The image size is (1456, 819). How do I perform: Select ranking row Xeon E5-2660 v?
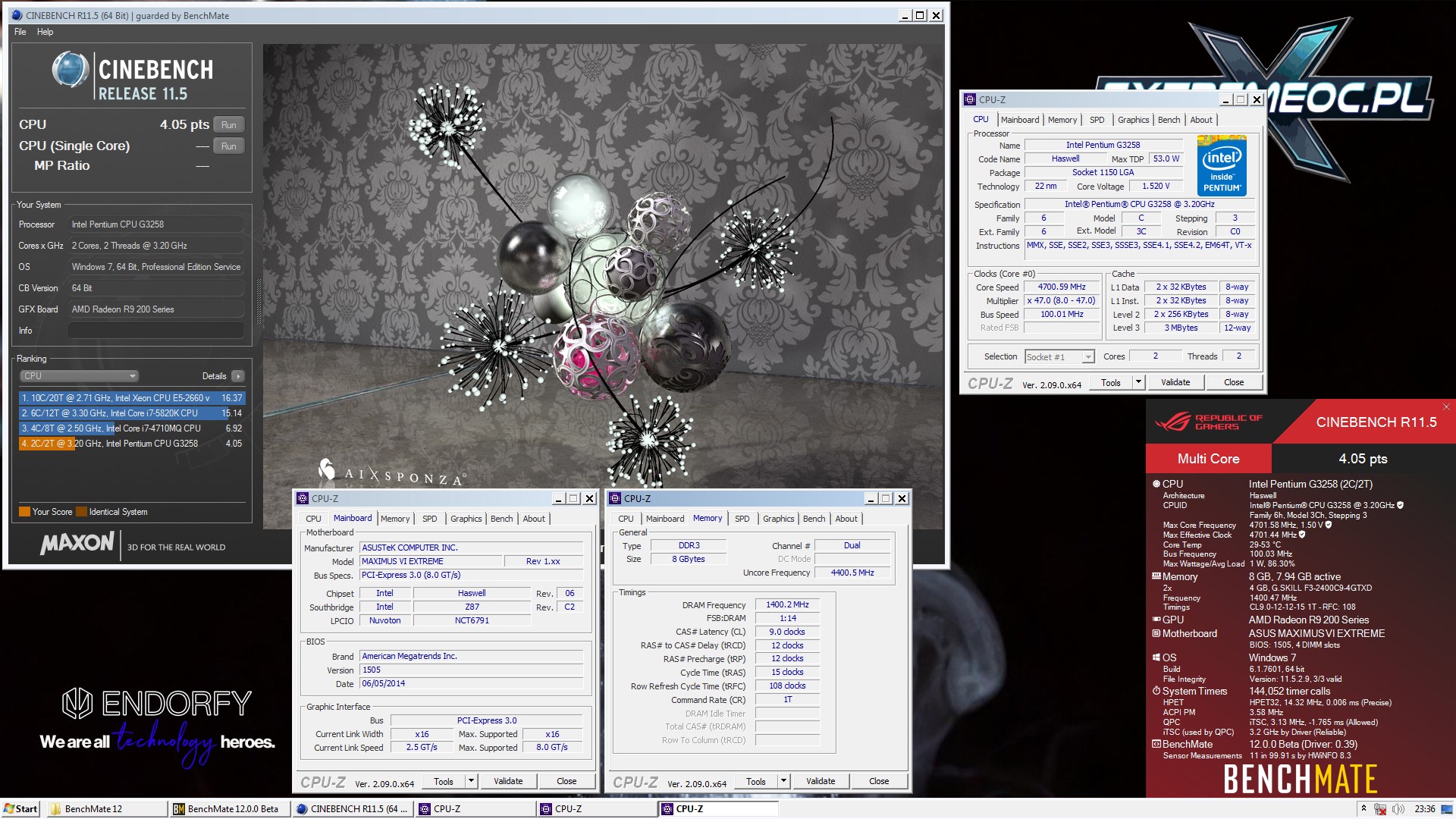[132, 398]
